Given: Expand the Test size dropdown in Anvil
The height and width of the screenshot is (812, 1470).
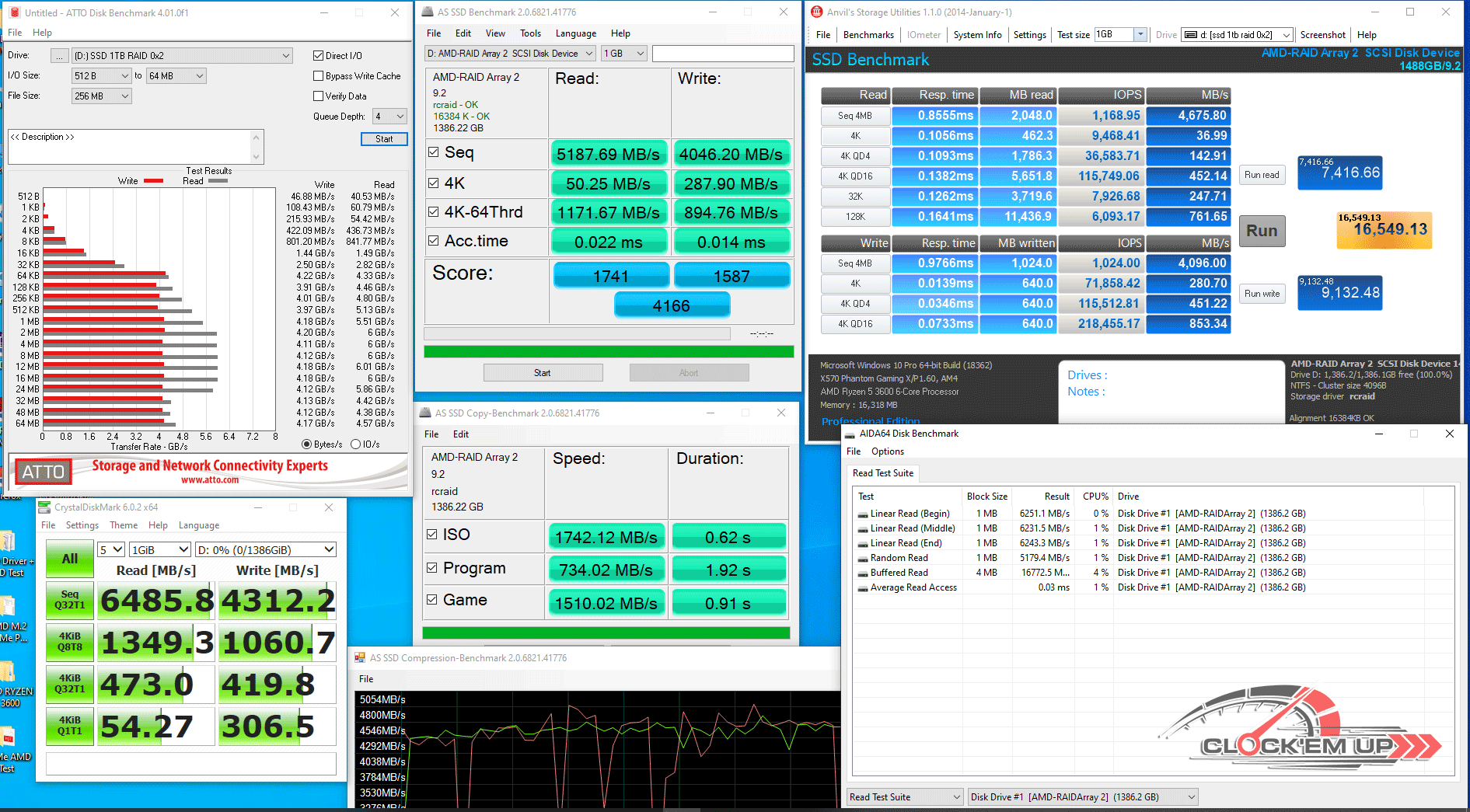Looking at the screenshot, I should 1121,35.
